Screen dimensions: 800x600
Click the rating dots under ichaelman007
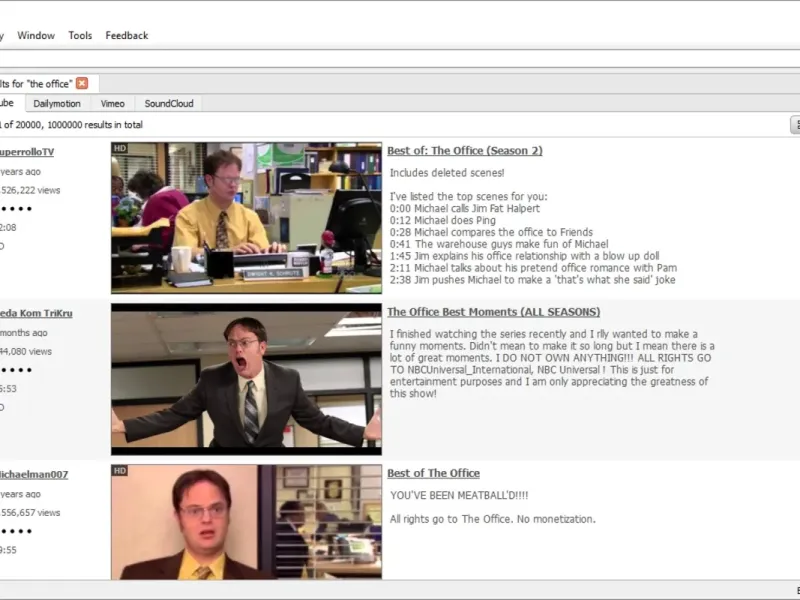click(x=16, y=531)
